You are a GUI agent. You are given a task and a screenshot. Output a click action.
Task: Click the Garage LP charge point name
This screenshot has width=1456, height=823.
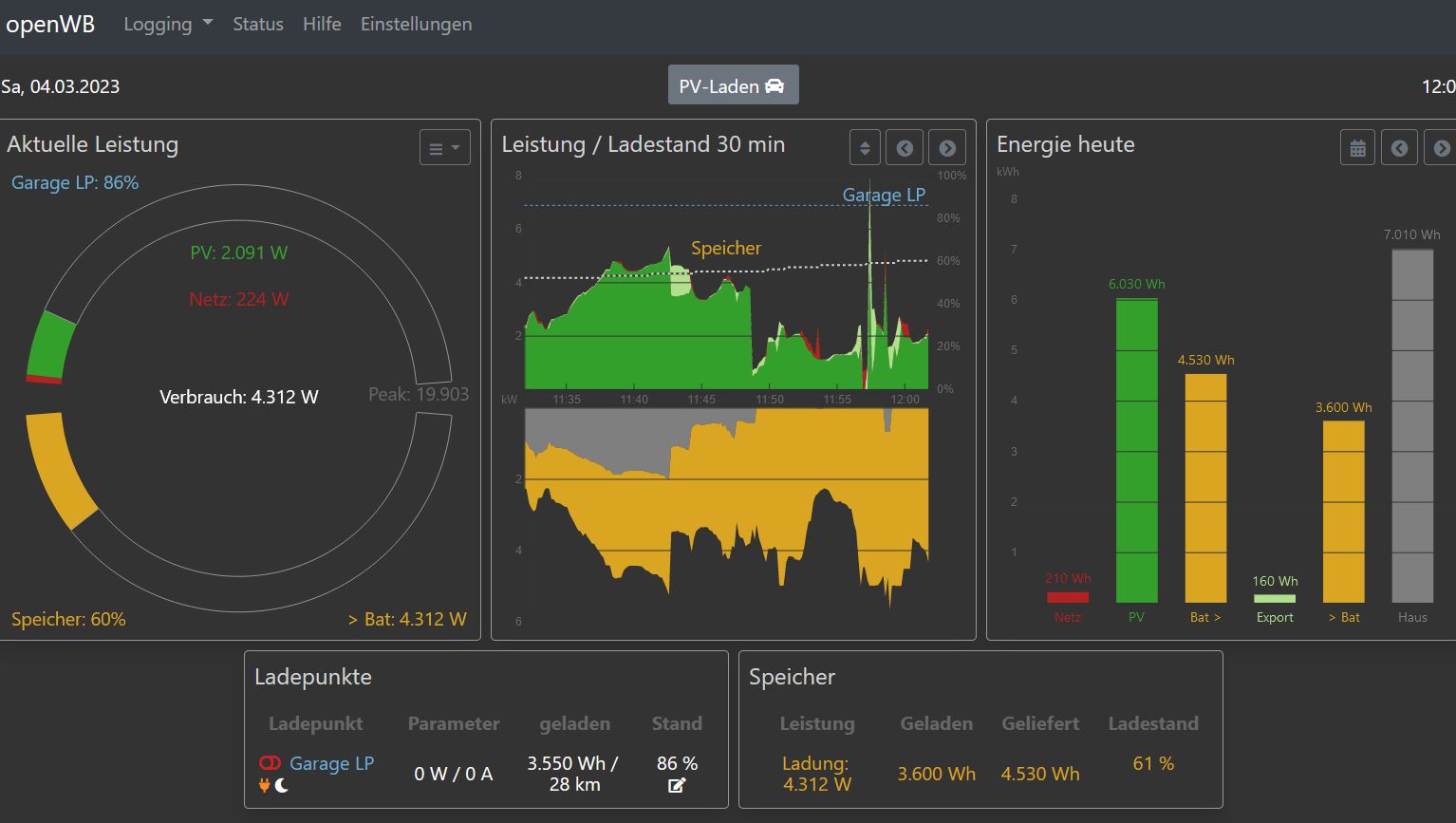331,763
